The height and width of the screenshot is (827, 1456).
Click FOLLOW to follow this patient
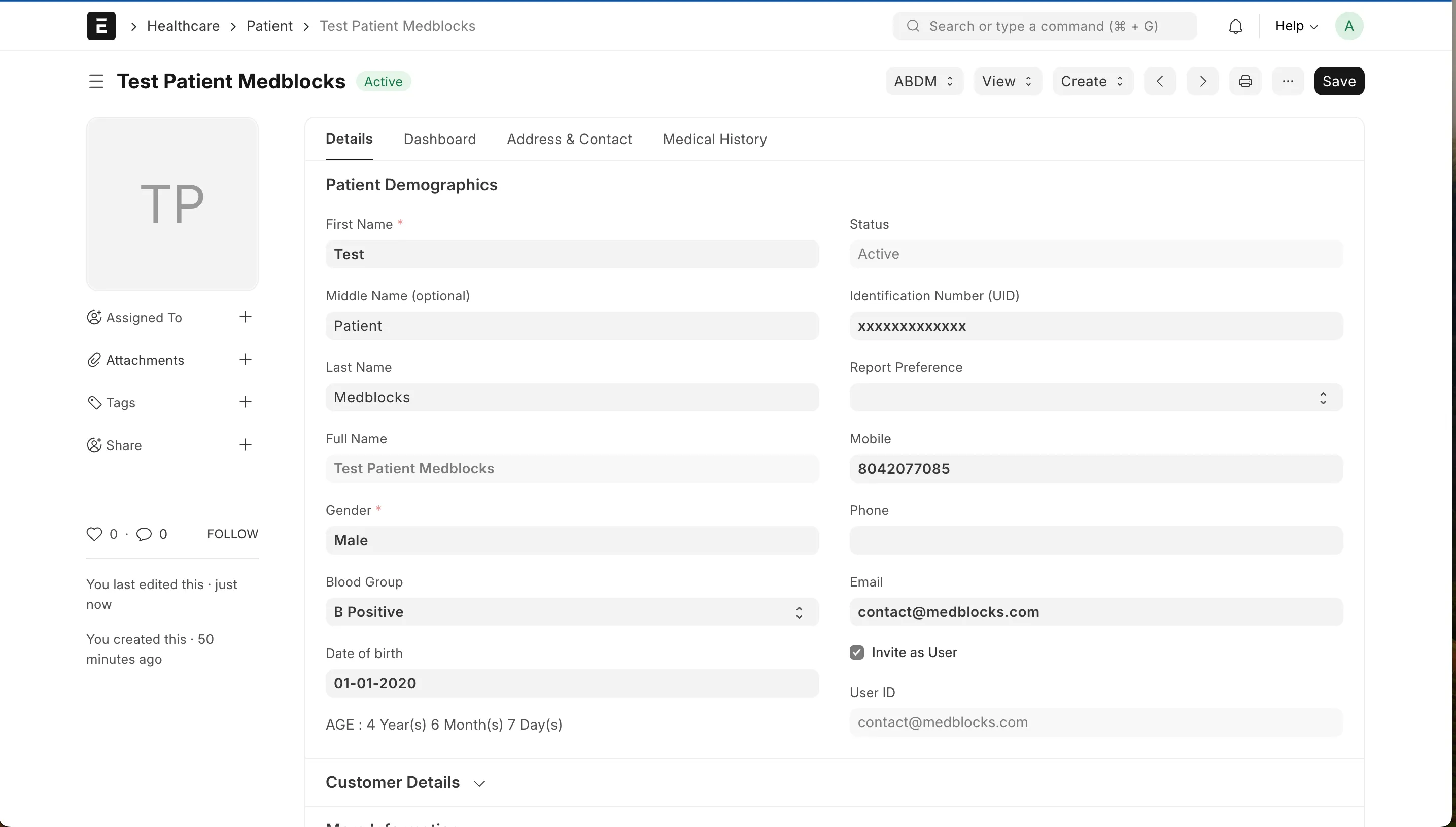[x=233, y=533]
